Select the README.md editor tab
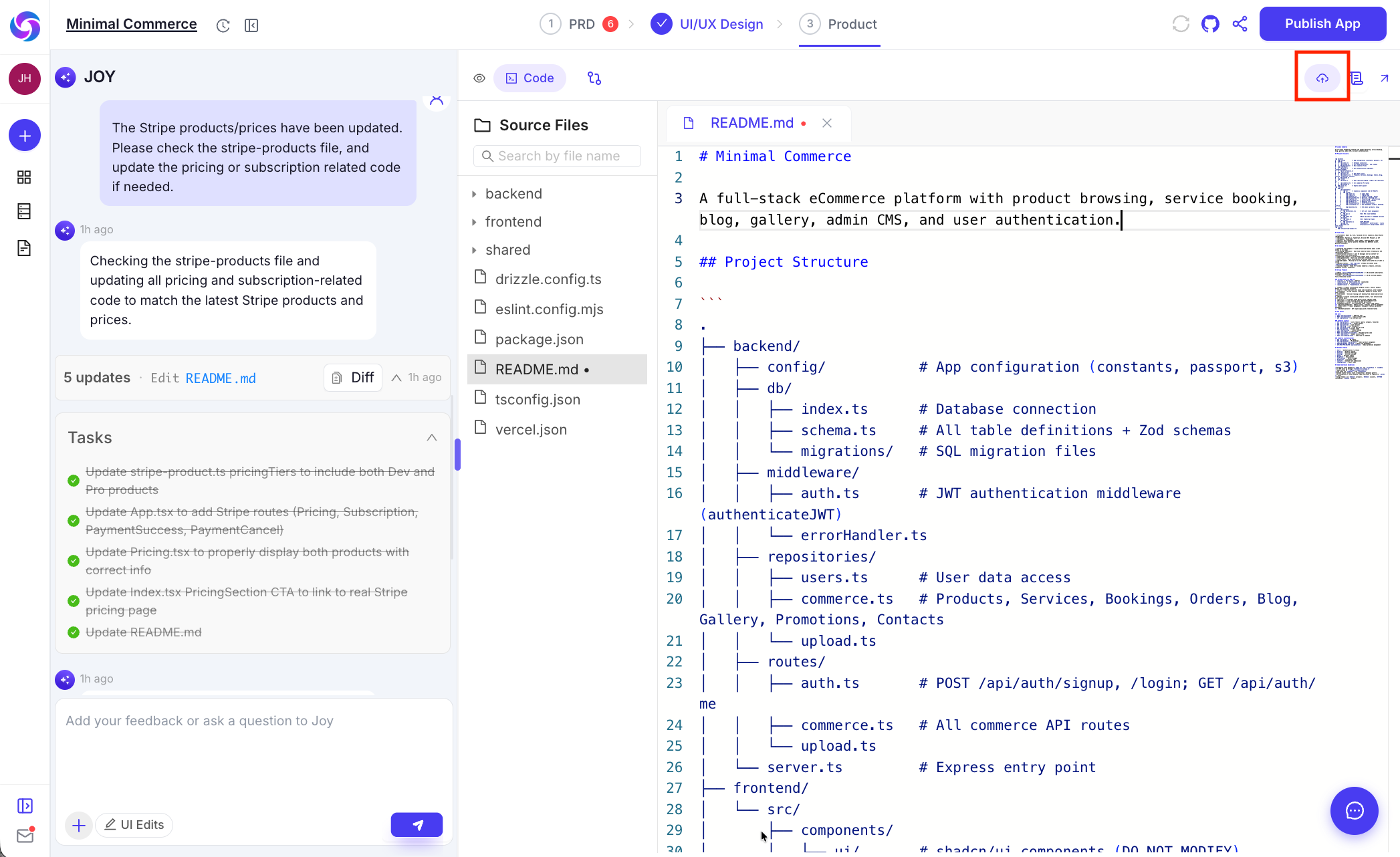1400x857 pixels. click(x=751, y=123)
